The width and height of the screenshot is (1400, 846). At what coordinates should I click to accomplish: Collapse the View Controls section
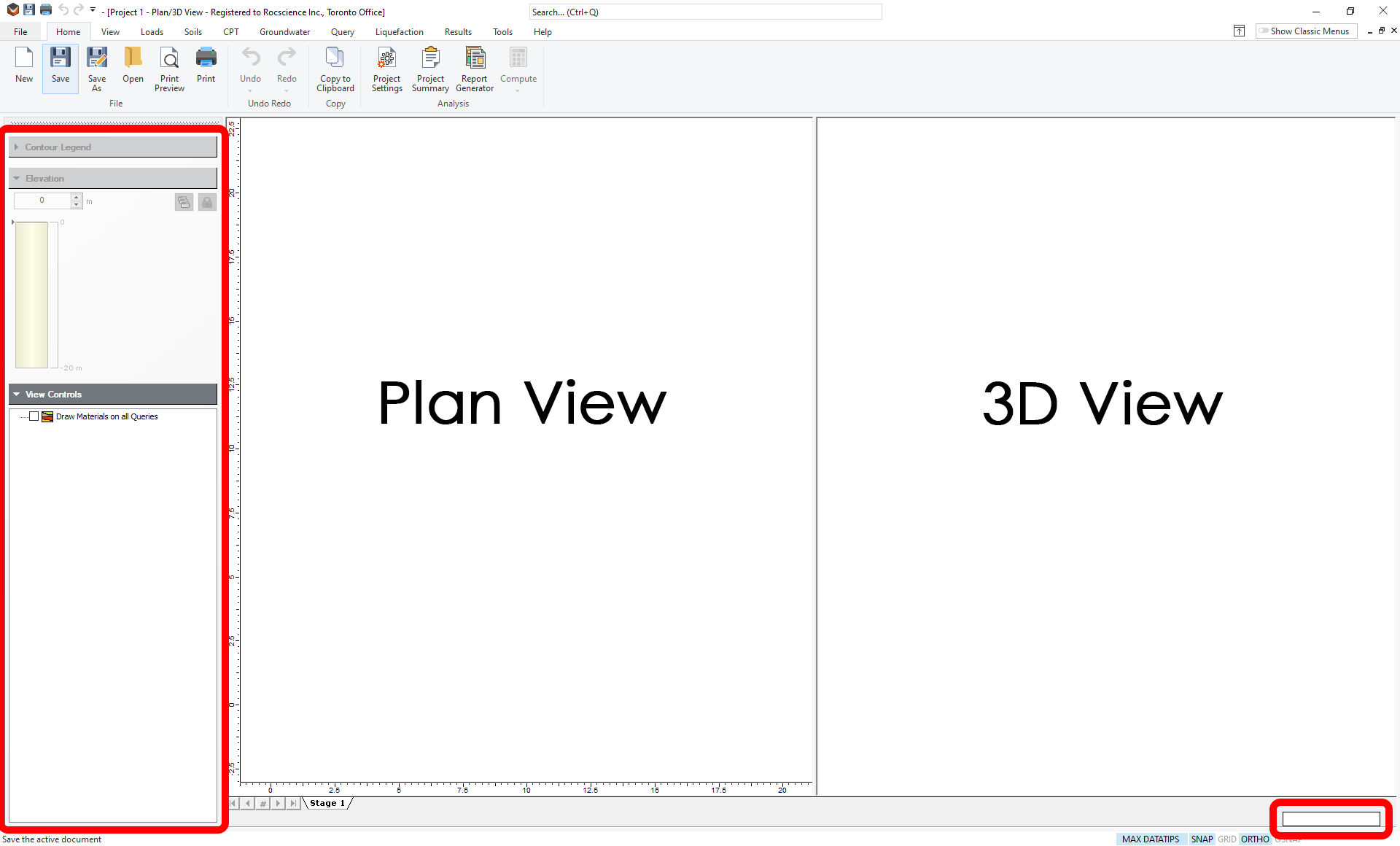click(x=16, y=394)
